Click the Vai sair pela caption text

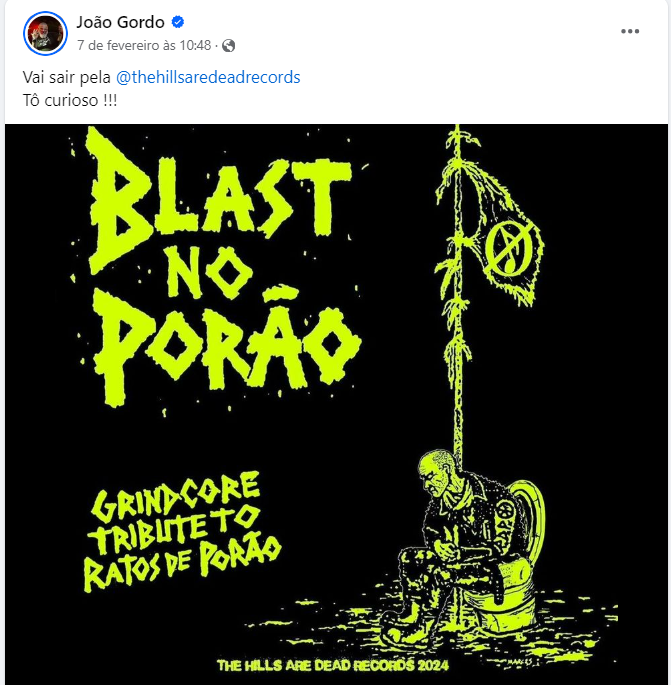[x=67, y=77]
